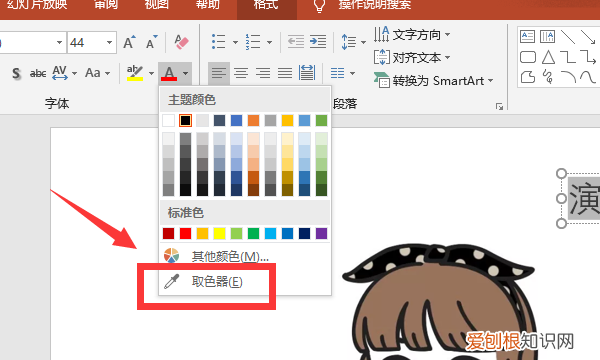Select the straight line shape

tap(568, 37)
